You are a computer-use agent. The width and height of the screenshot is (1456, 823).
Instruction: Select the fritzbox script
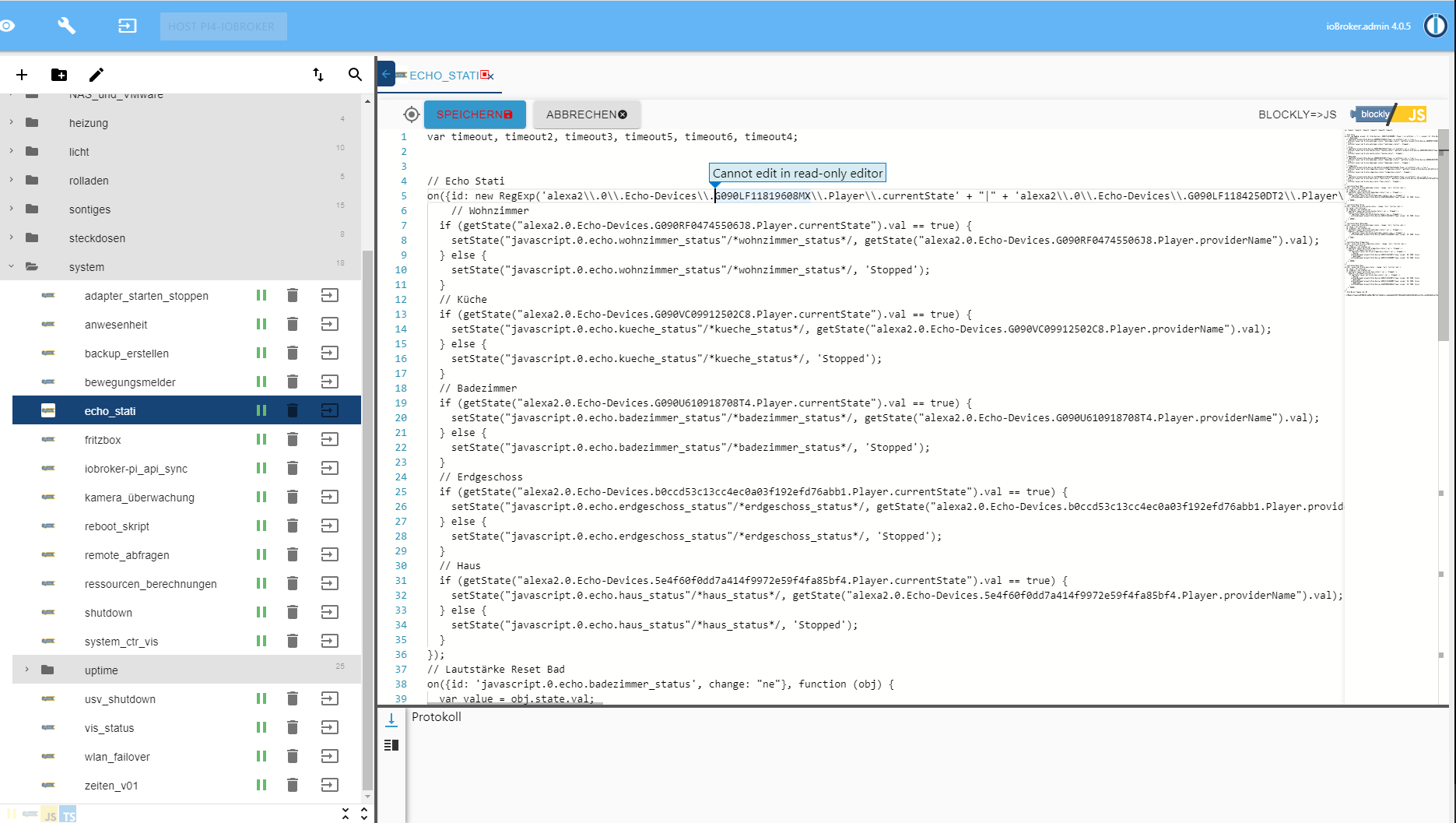(103, 440)
